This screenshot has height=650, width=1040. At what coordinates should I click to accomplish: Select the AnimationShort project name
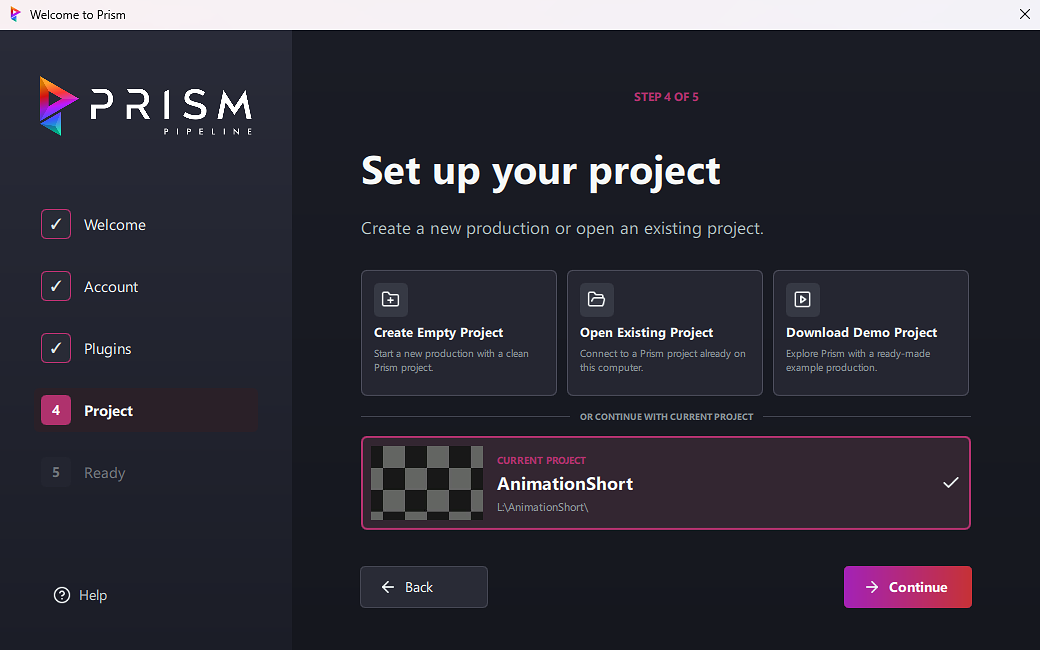565,484
